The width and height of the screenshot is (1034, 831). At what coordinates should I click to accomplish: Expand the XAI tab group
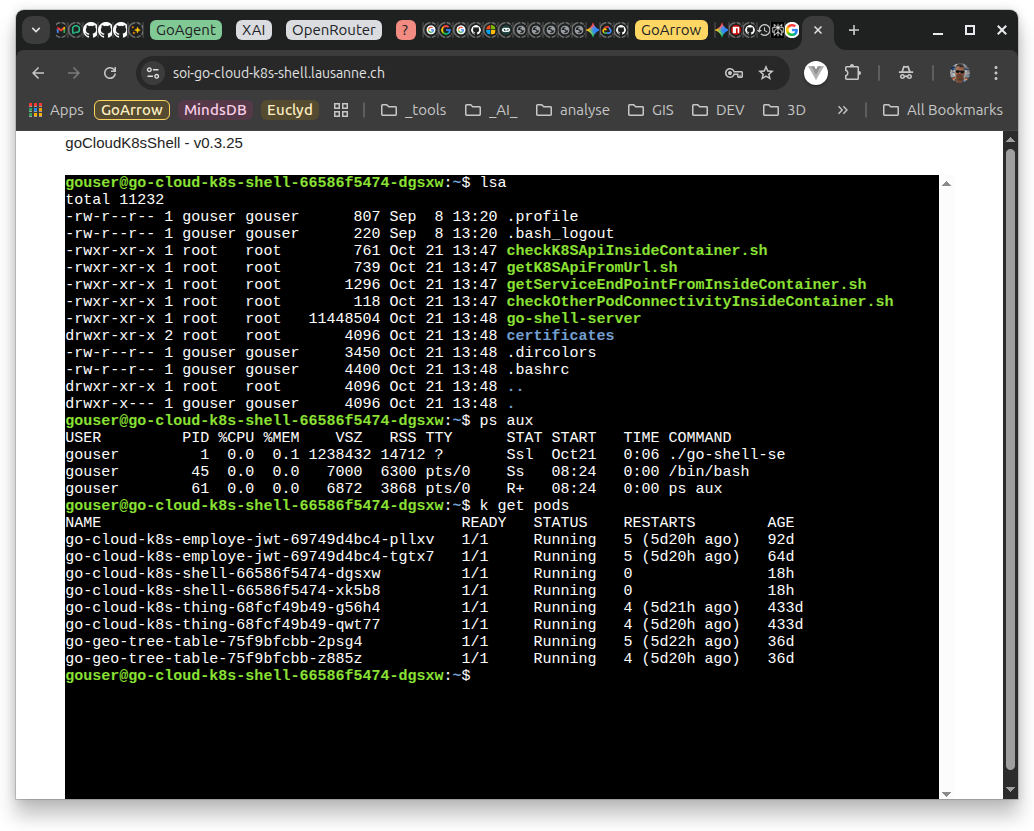click(253, 30)
